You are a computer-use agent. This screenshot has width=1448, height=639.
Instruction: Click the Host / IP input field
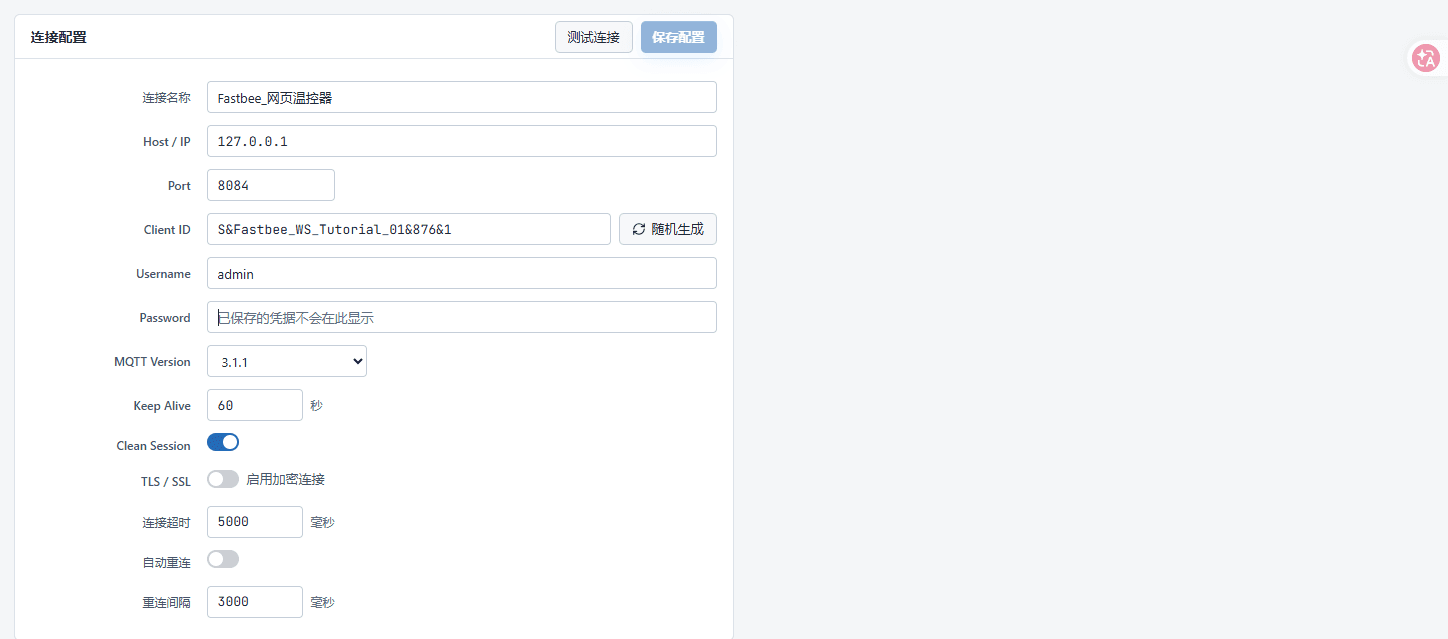click(x=462, y=141)
